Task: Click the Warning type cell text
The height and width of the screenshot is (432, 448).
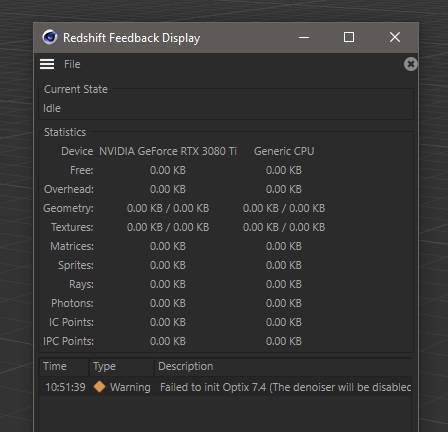Action: [130, 387]
